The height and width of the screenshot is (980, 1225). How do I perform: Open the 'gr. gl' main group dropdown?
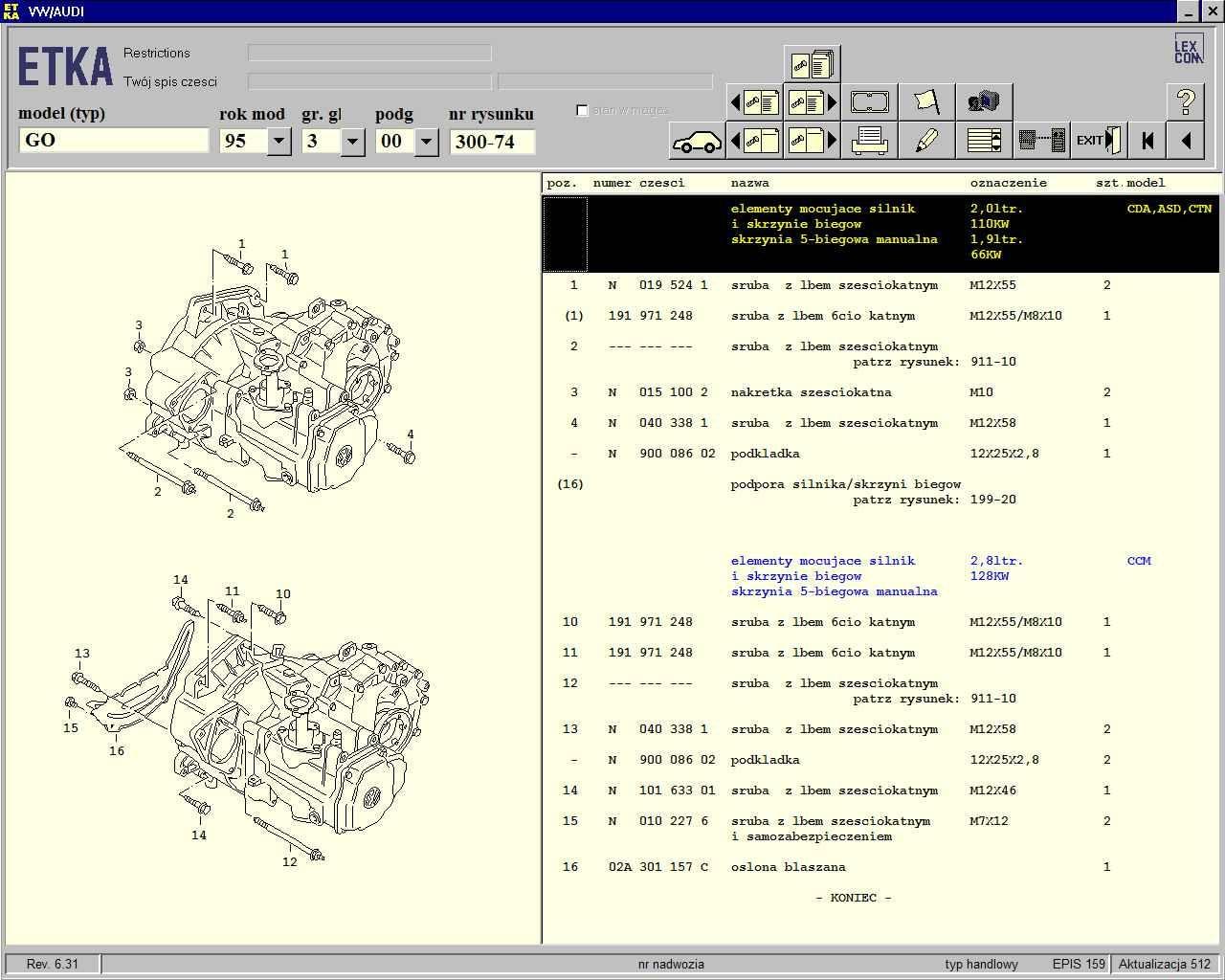[352, 142]
